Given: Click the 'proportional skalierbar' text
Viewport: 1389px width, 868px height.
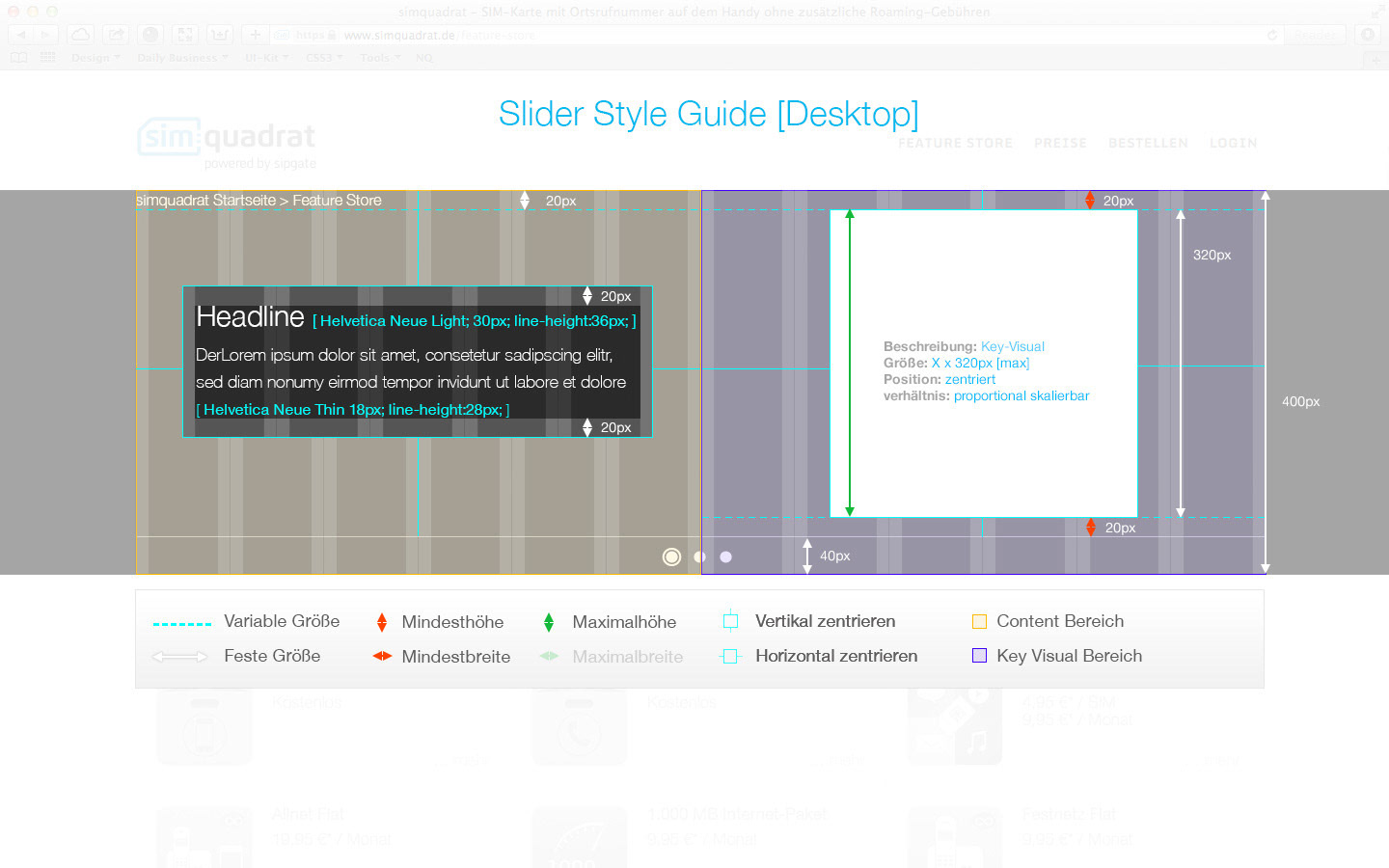Looking at the screenshot, I should pyautogui.click(x=1021, y=395).
